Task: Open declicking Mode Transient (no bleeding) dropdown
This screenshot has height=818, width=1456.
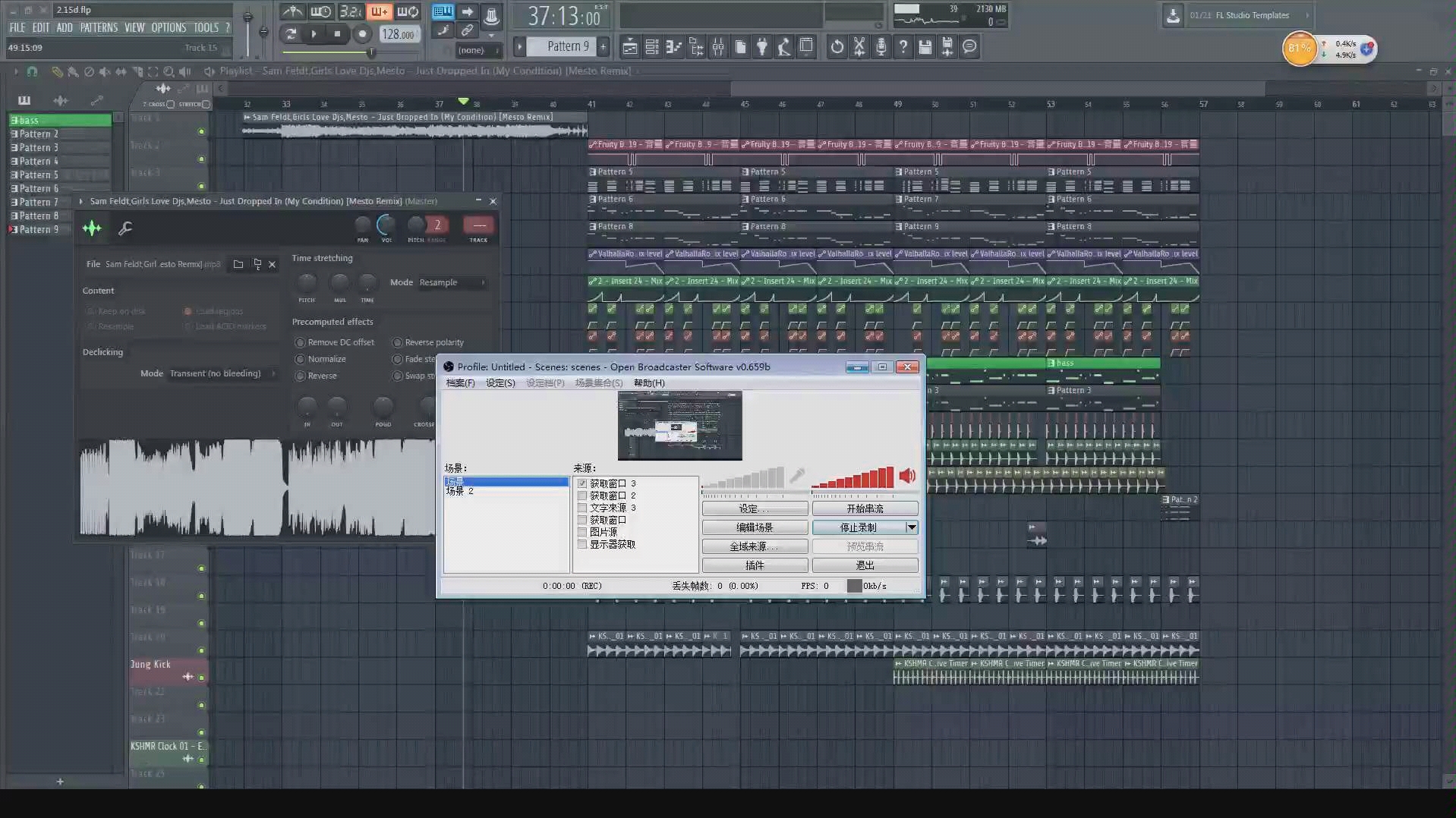Action: (x=222, y=373)
